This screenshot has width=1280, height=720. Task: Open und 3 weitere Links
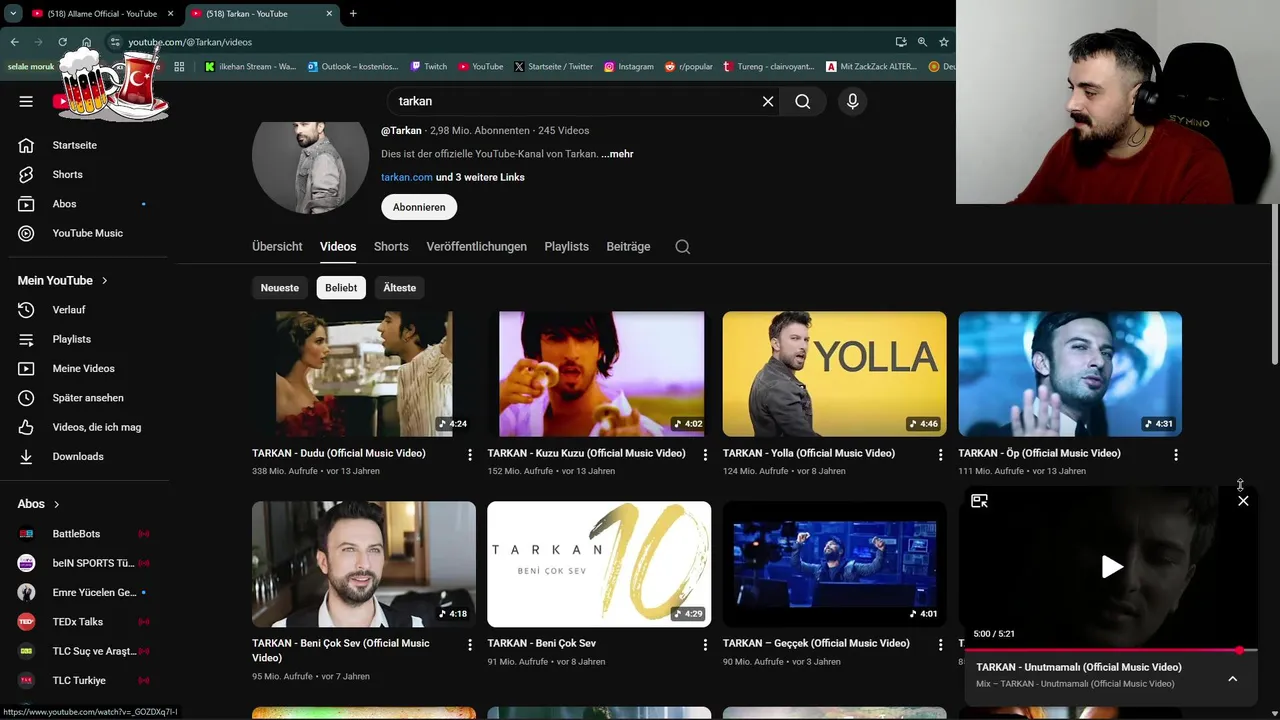click(x=480, y=177)
